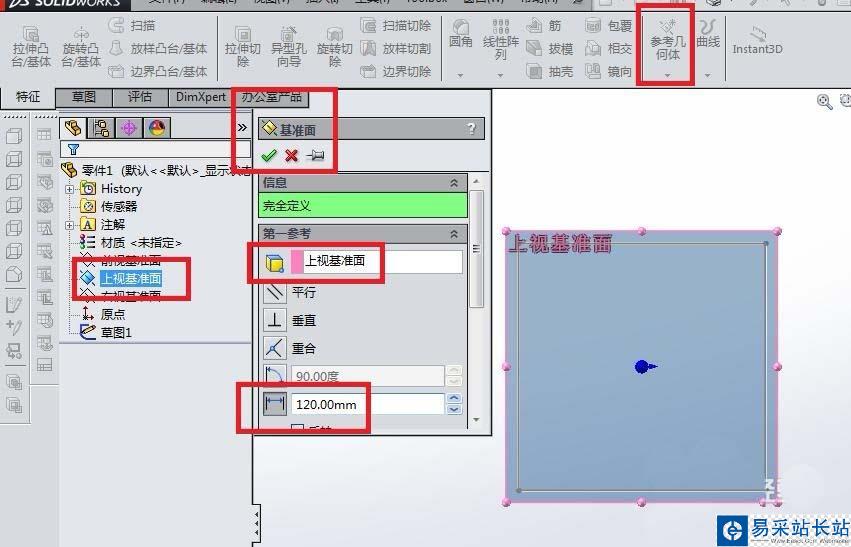Expand the History tree node
The height and width of the screenshot is (547, 851).
[x=69, y=189]
